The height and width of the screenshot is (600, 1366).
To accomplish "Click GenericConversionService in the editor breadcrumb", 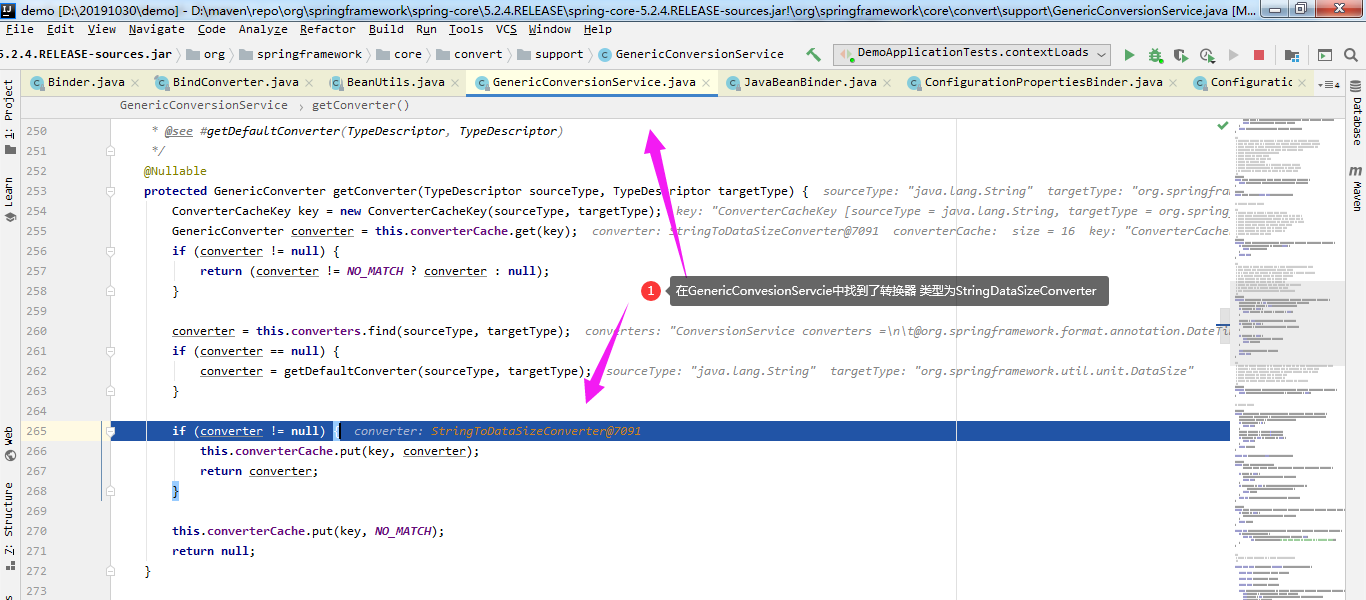I will 204,105.
